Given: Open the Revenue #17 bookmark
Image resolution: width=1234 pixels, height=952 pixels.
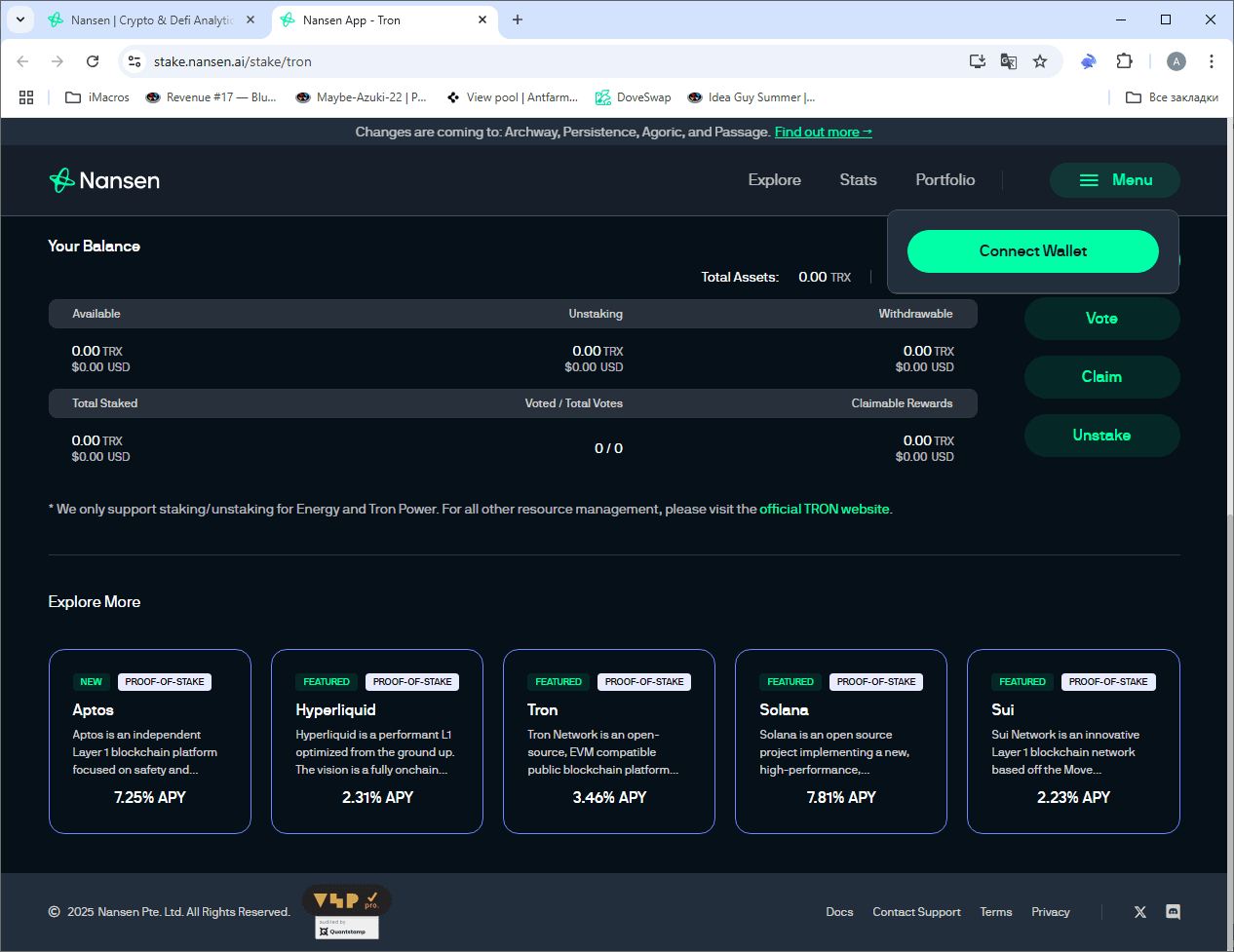Looking at the screenshot, I should (211, 97).
